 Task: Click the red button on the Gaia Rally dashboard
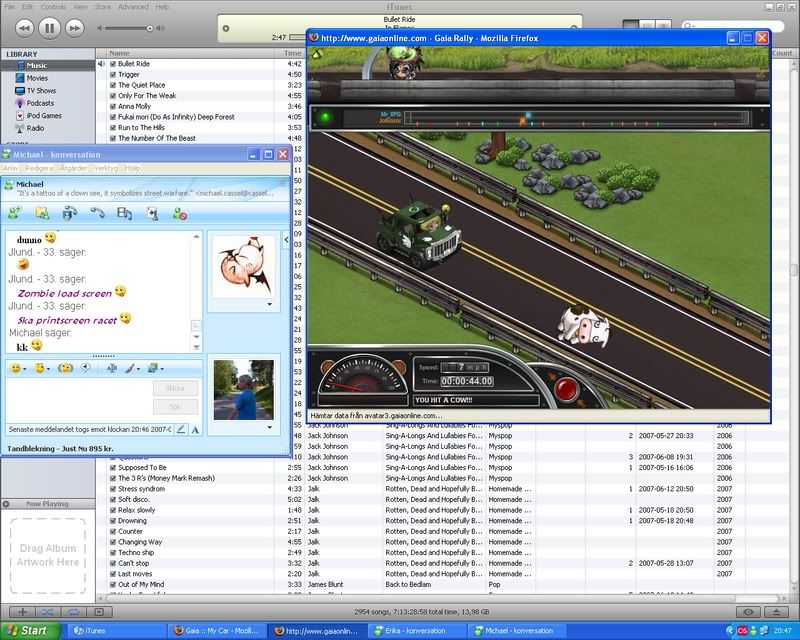pos(565,389)
